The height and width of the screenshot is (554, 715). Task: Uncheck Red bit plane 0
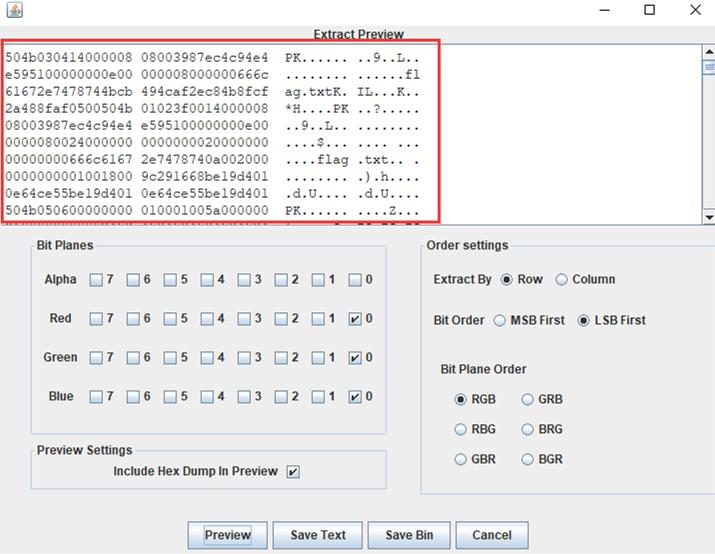pyautogui.click(x=355, y=319)
